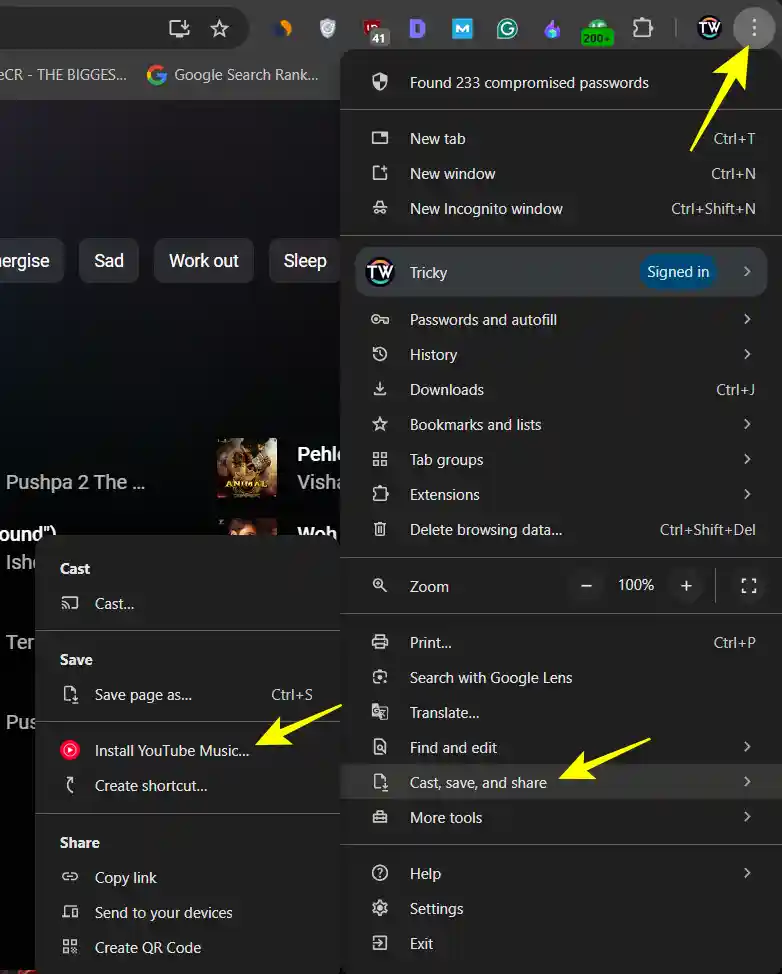
Task: Click the blue M extension icon
Action: tap(462, 29)
